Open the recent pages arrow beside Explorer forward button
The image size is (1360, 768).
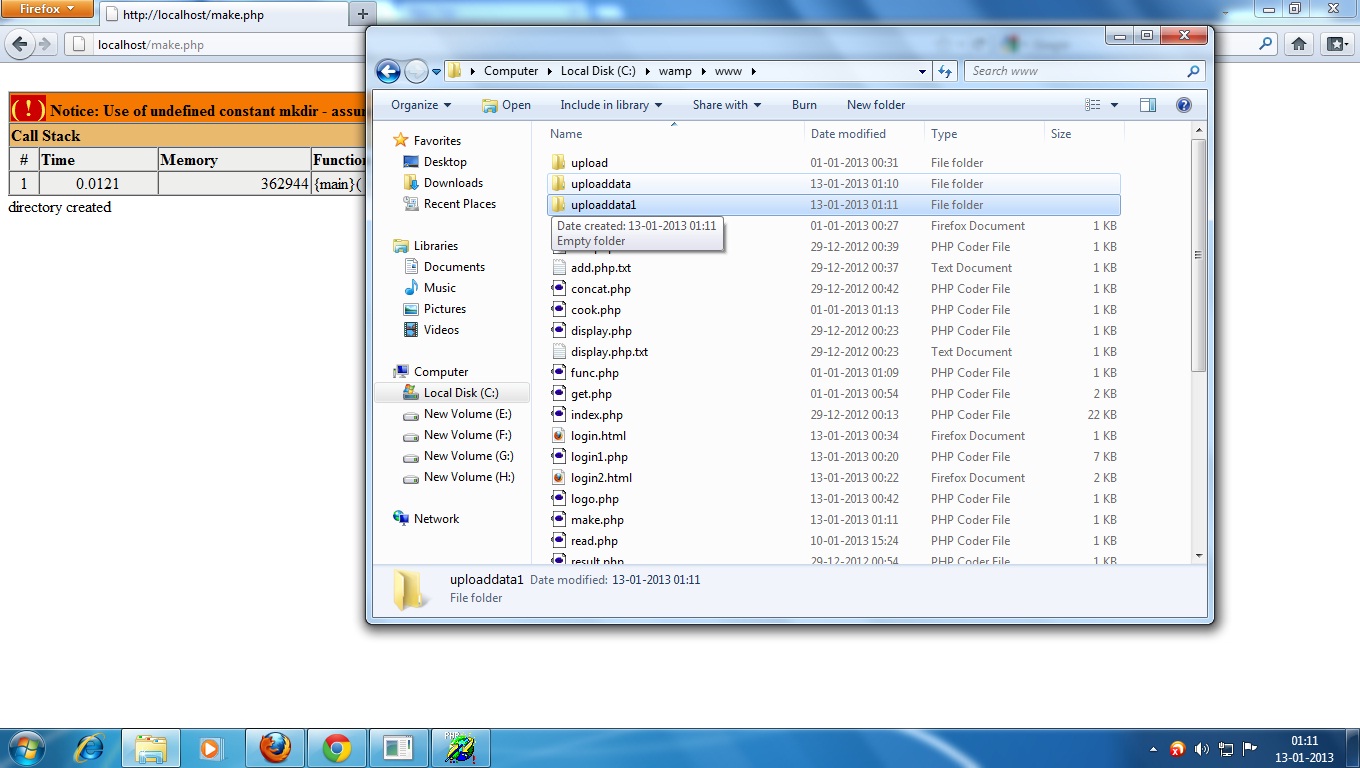[437, 71]
